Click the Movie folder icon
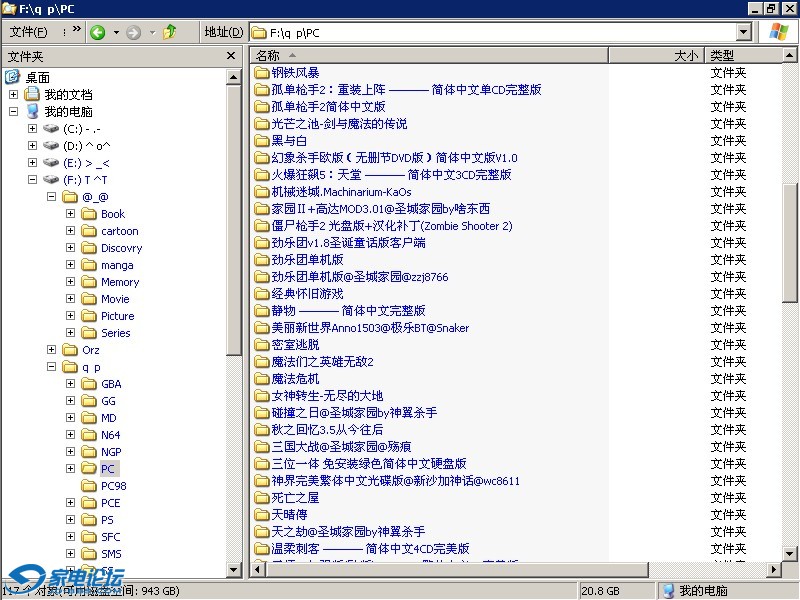This screenshot has height=600, width=800. (89, 298)
